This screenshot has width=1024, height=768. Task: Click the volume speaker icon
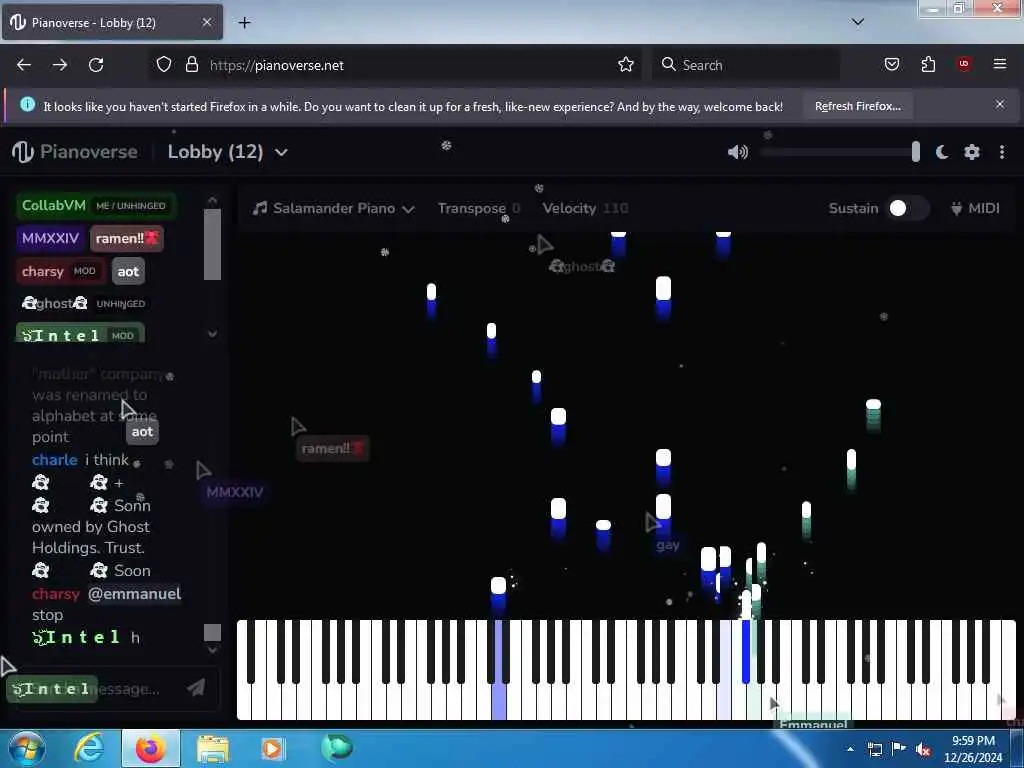[x=737, y=152]
